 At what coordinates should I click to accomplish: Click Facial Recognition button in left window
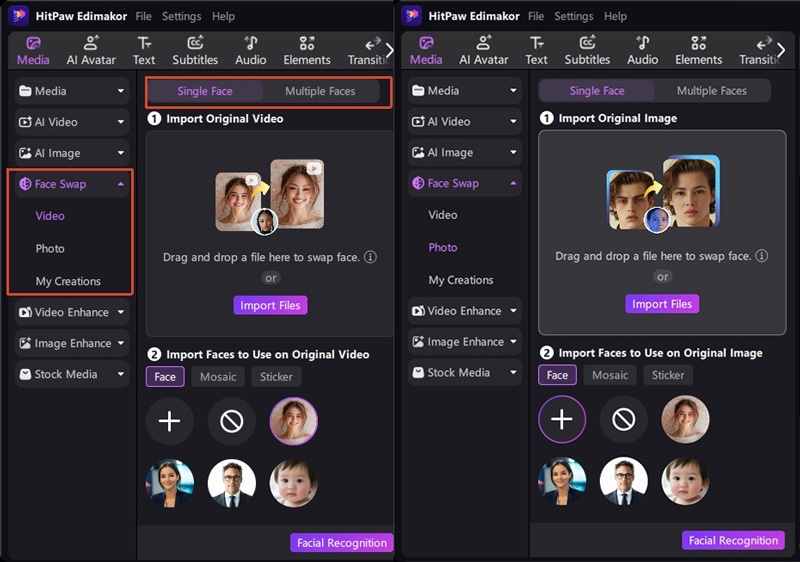(342, 543)
